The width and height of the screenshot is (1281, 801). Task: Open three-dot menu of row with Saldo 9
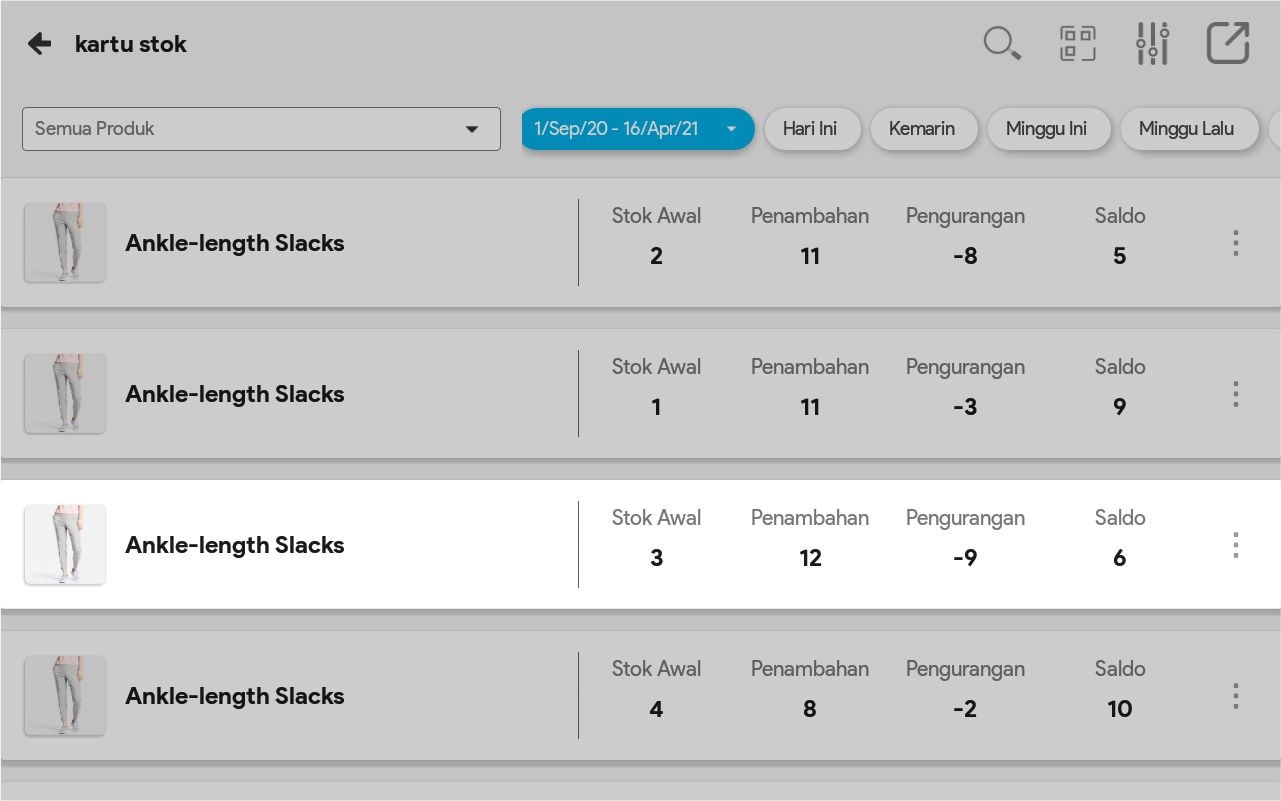pyautogui.click(x=1236, y=394)
